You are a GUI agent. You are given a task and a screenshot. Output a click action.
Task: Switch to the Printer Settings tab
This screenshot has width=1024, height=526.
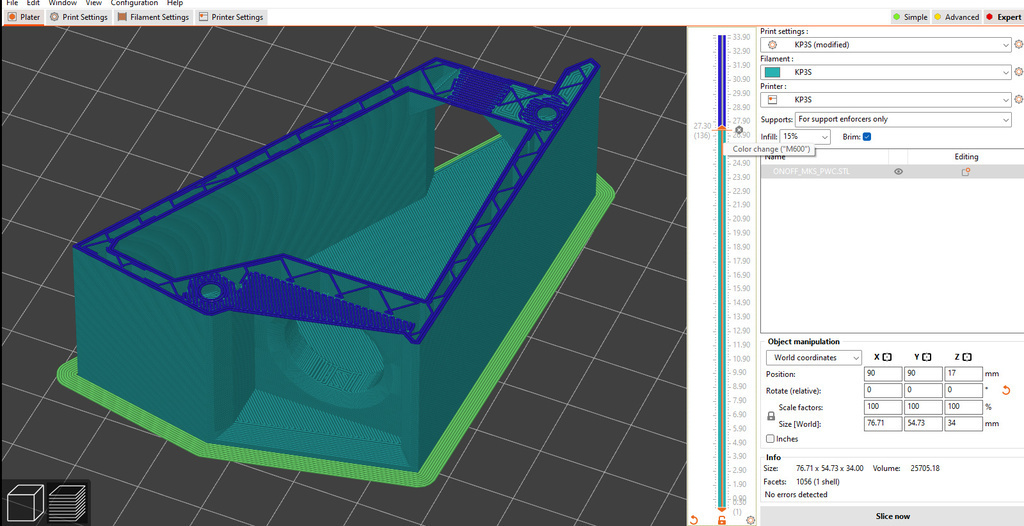(x=231, y=17)
